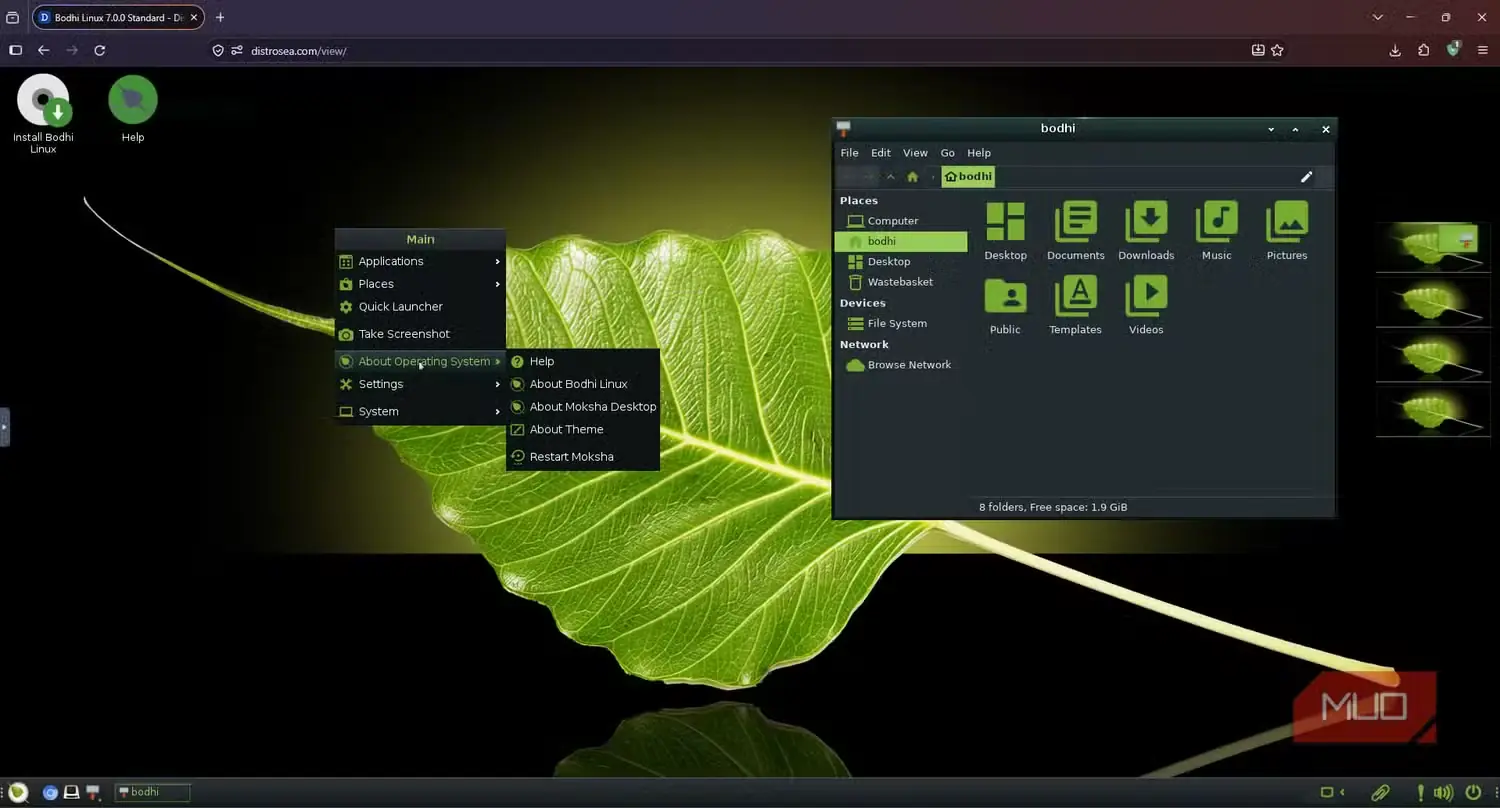Click the power icon in the system tray
Image resolution: width=1500 pixels, height=808 pixels.
1472,792
